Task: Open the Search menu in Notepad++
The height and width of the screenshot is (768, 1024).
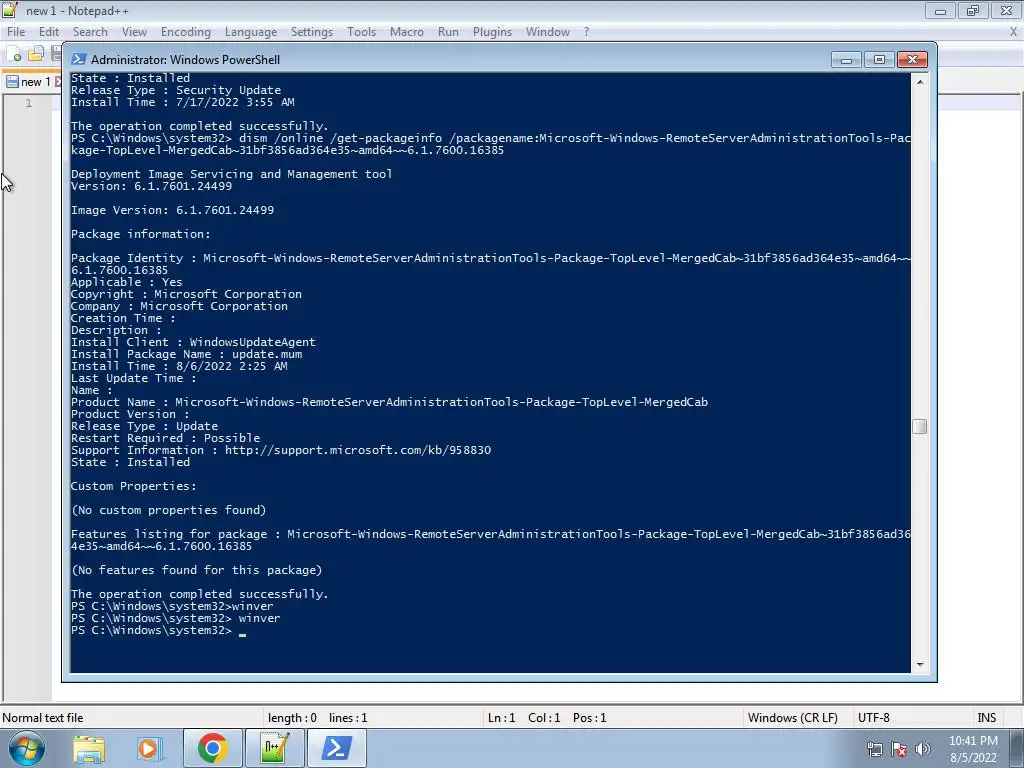Action: tap(90, 32)
